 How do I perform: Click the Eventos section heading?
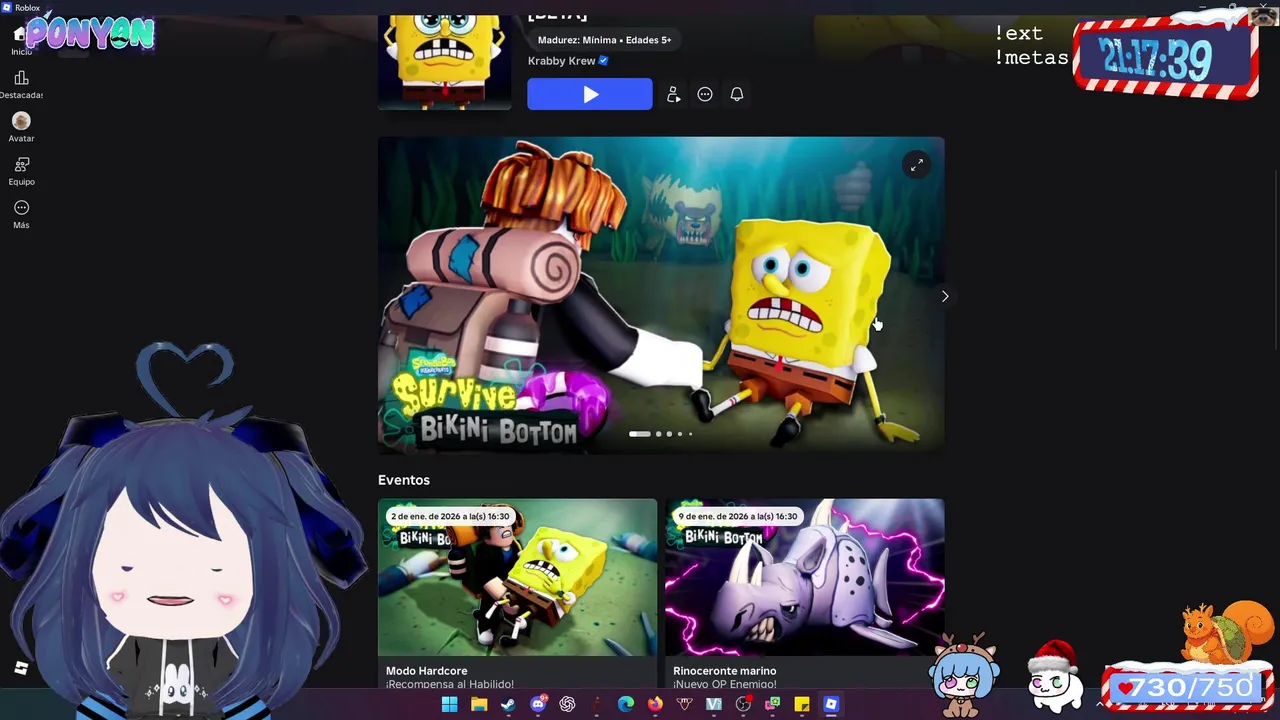click(404, 480)
